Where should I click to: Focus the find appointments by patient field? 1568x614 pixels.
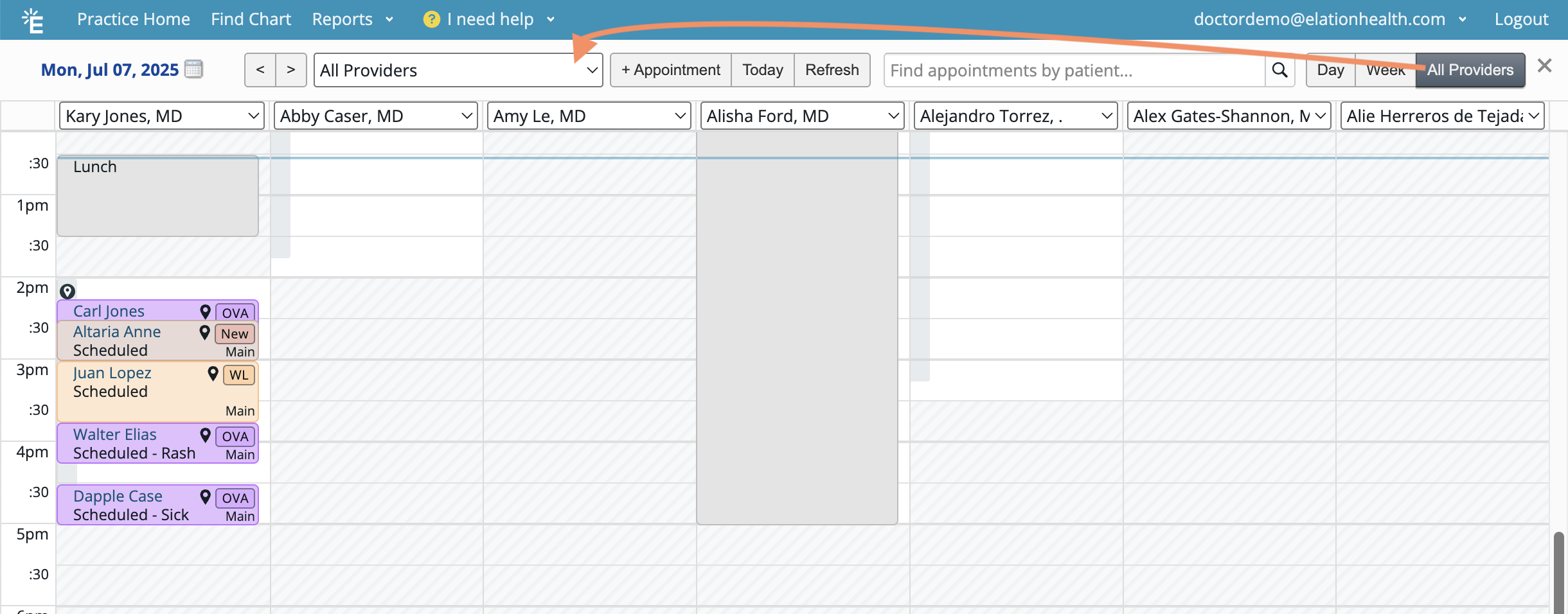1074,70
